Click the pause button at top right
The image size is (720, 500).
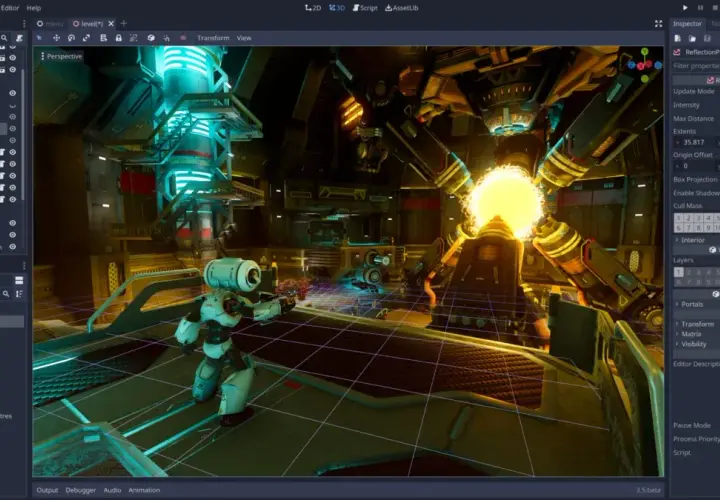coord(700,8)
